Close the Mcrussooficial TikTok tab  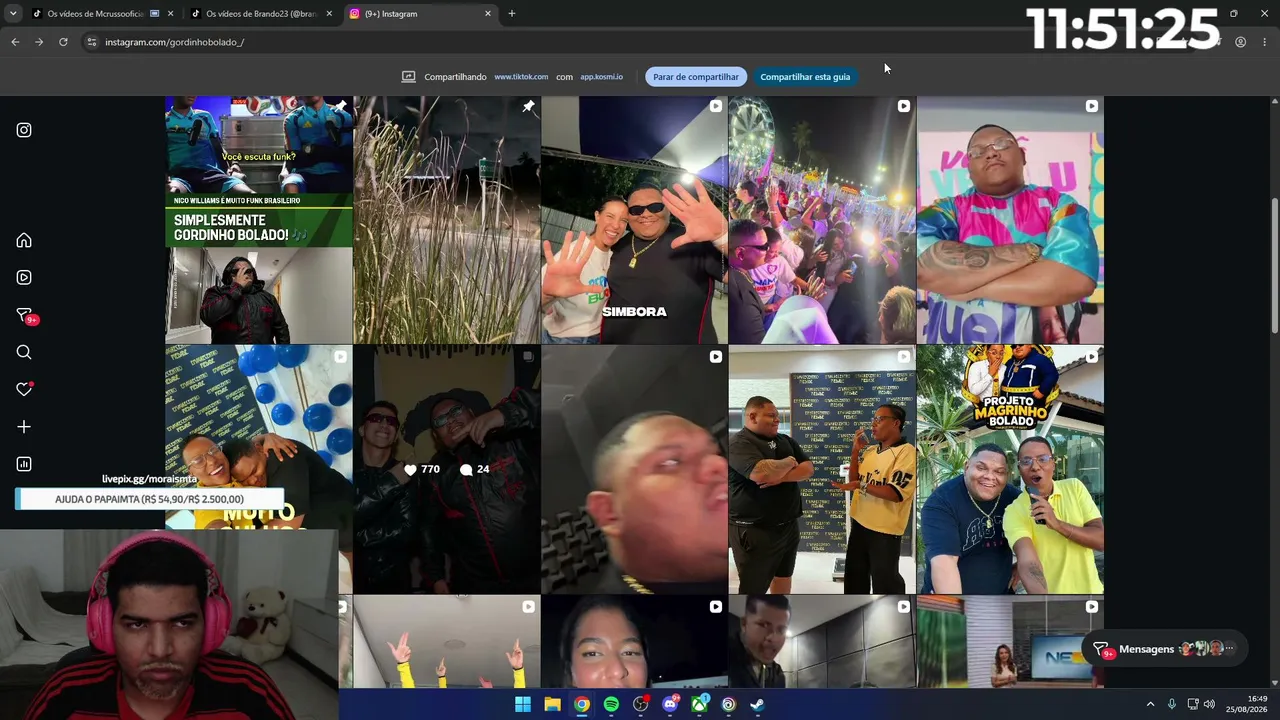(170, 14)
